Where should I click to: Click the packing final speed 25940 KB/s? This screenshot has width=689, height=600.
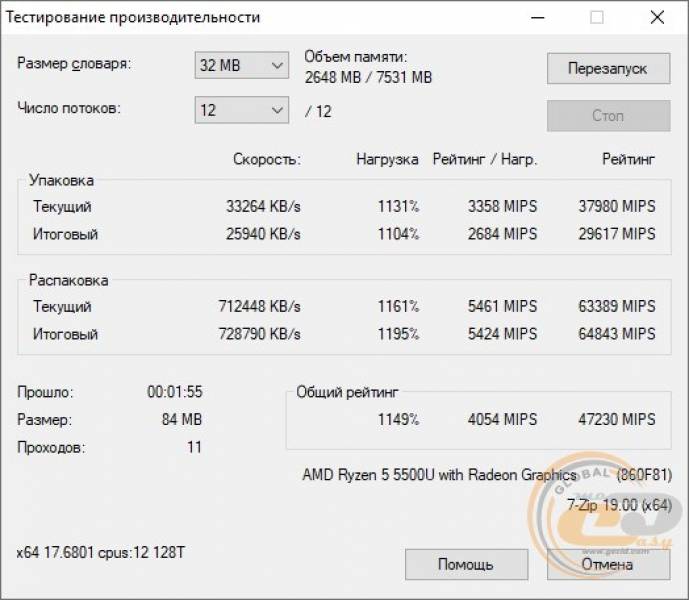(263, 234)
